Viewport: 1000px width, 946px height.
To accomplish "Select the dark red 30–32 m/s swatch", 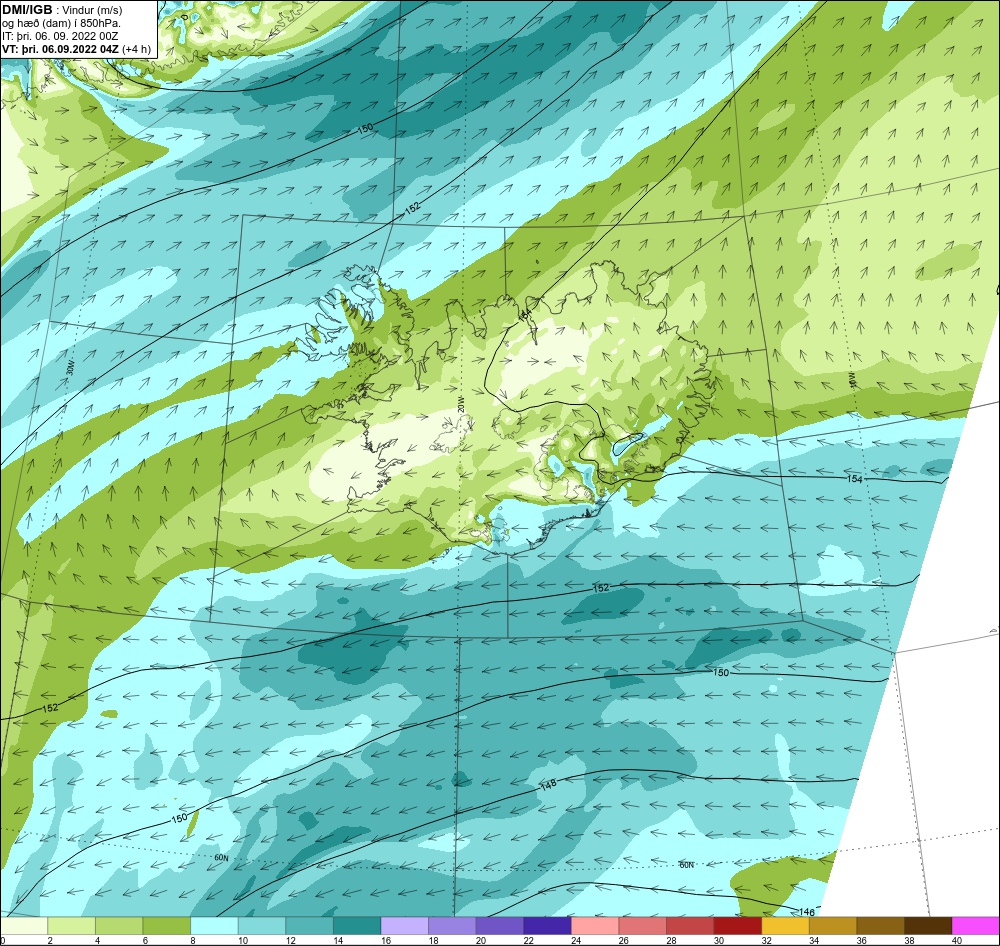I will [737, 925].
